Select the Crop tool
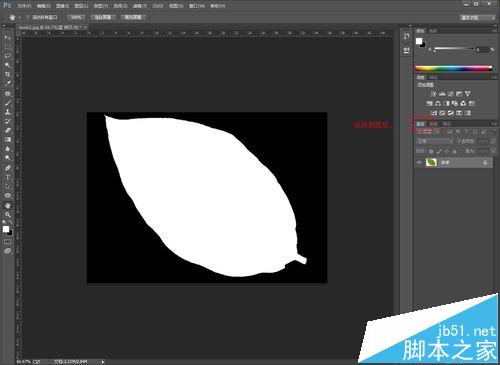Viewport: 500px width, 365px height. coord(7,74)
